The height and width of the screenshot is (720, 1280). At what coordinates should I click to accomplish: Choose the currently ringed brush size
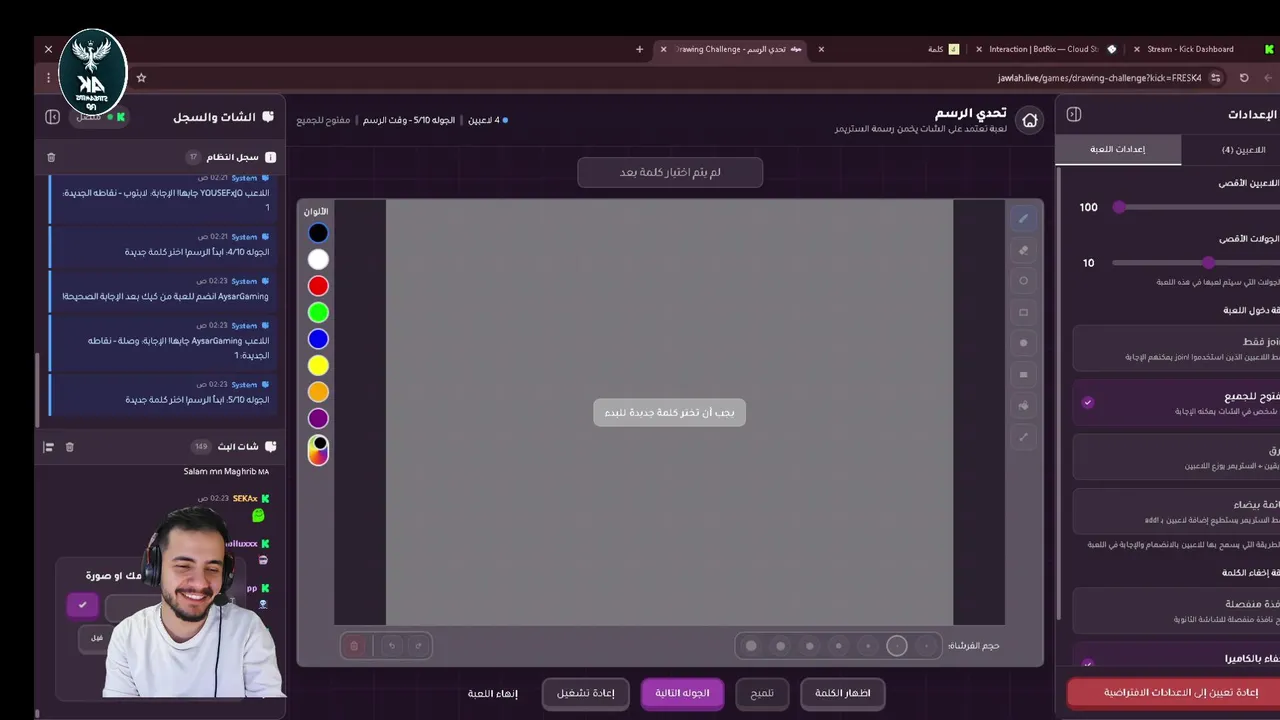[x=897, y=646]
